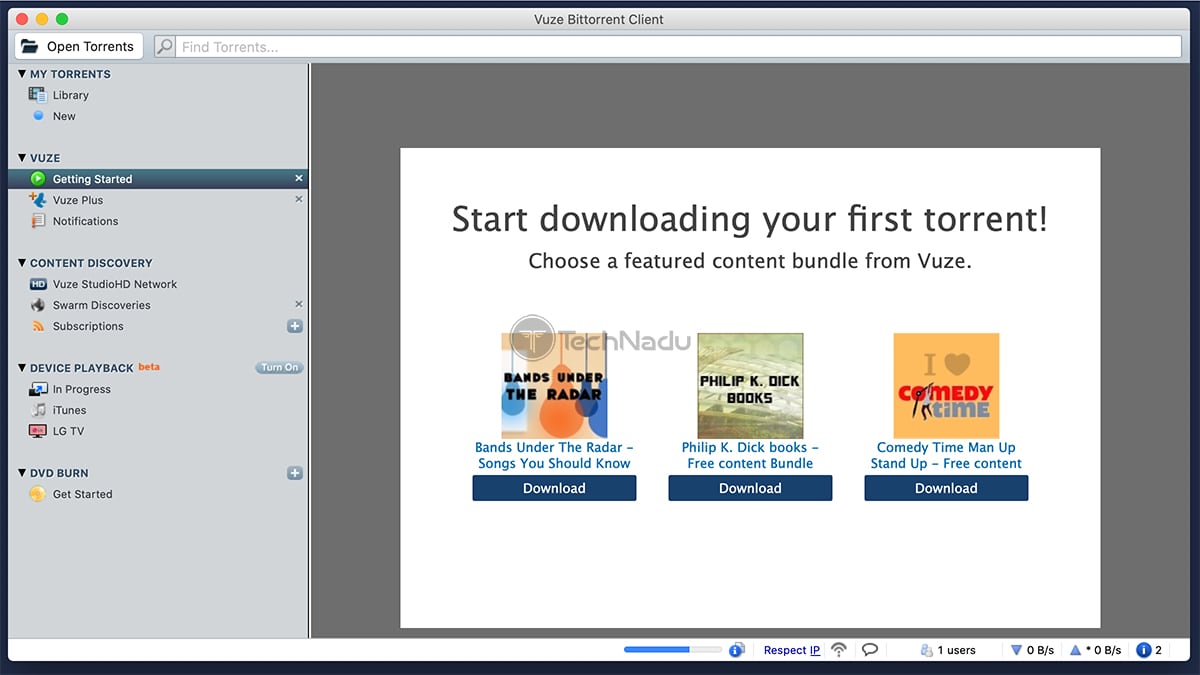The height and width of the screenshot is (675, 1200).
Task: Click the "* 0 B/s" upload speed text
Action: tap(1103, 650)
